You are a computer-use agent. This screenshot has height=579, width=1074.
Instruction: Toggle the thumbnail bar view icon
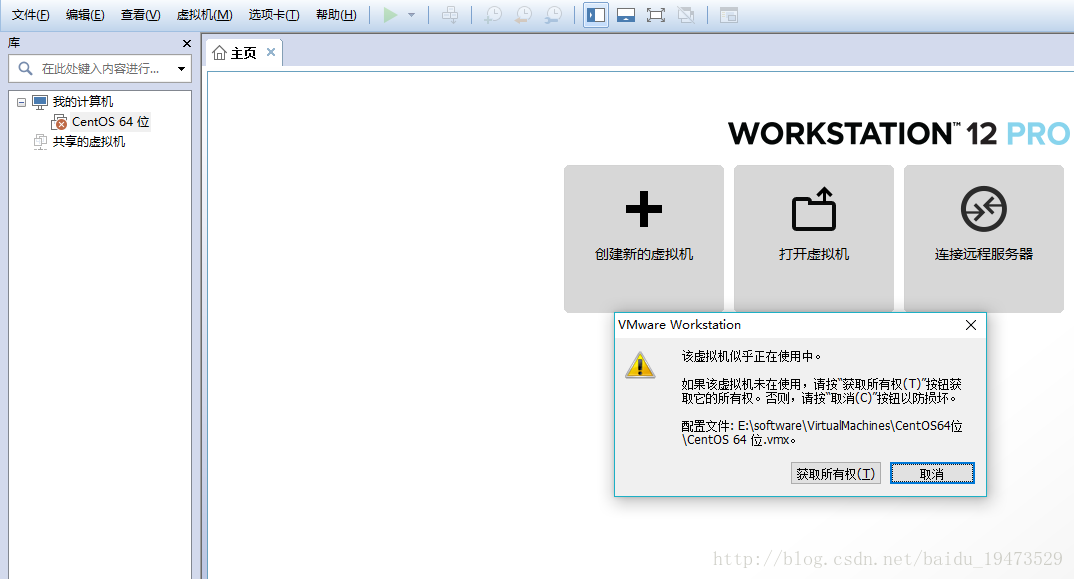tap(626, 15)
